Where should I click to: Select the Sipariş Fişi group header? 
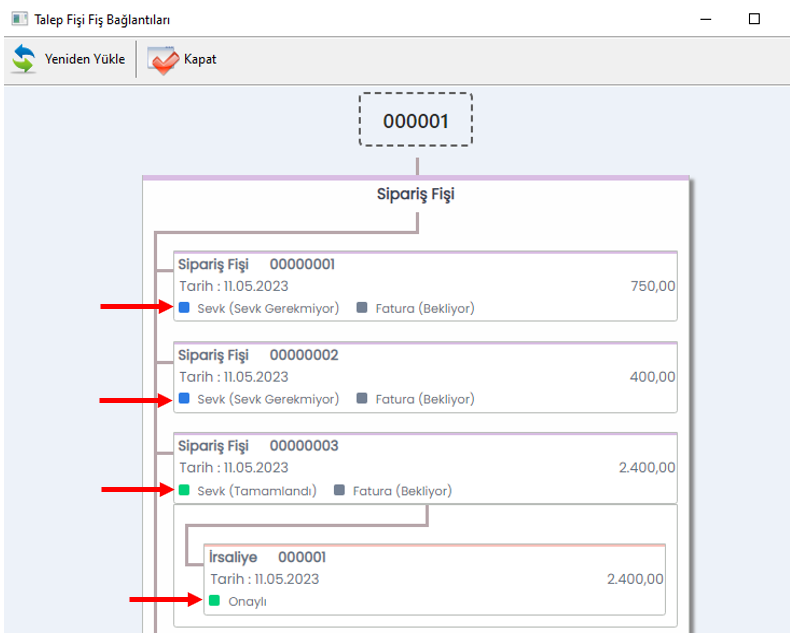(416, 194)
